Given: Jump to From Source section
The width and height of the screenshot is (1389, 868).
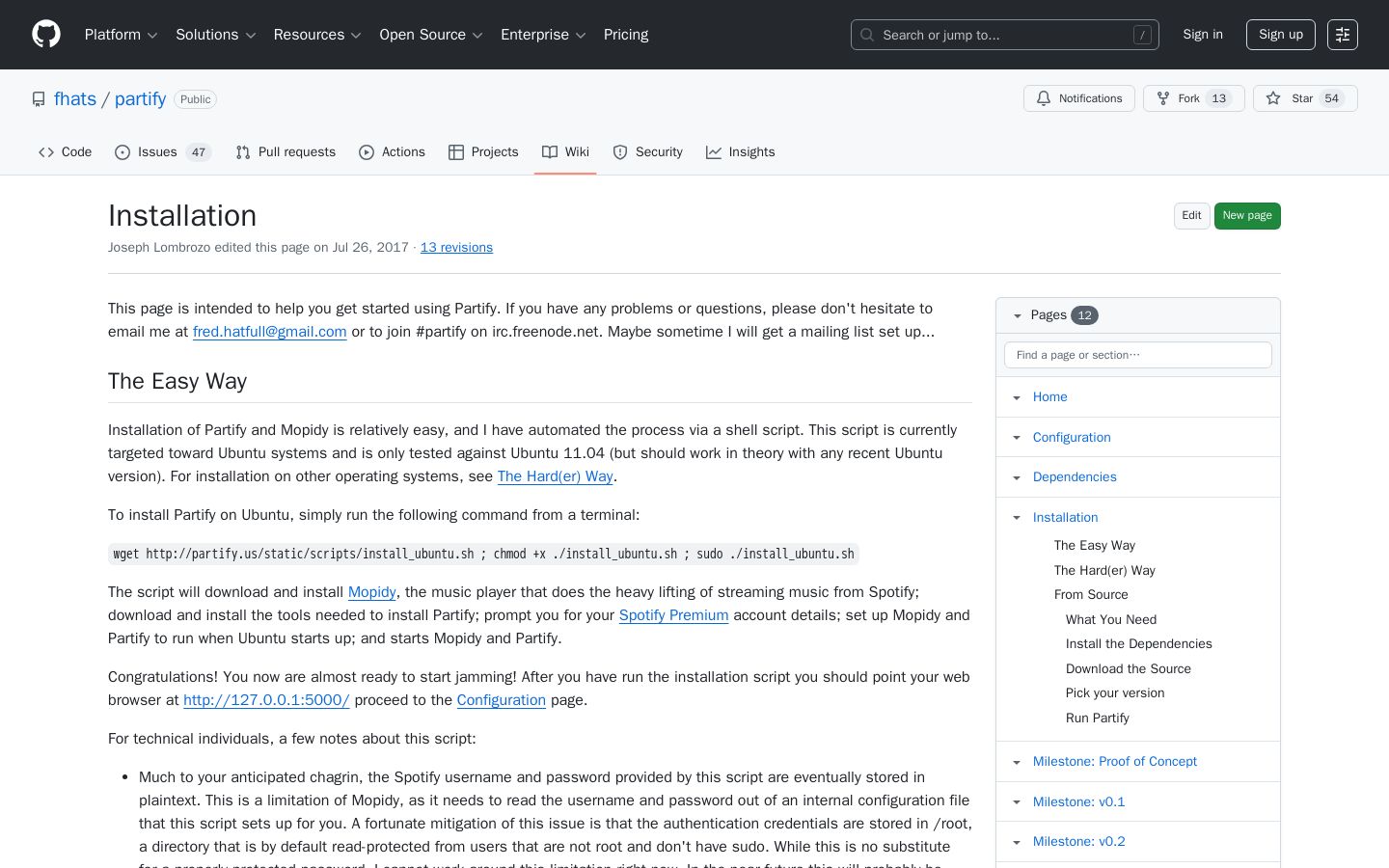Looking at the screenshot, I should tap(1091, 595).
